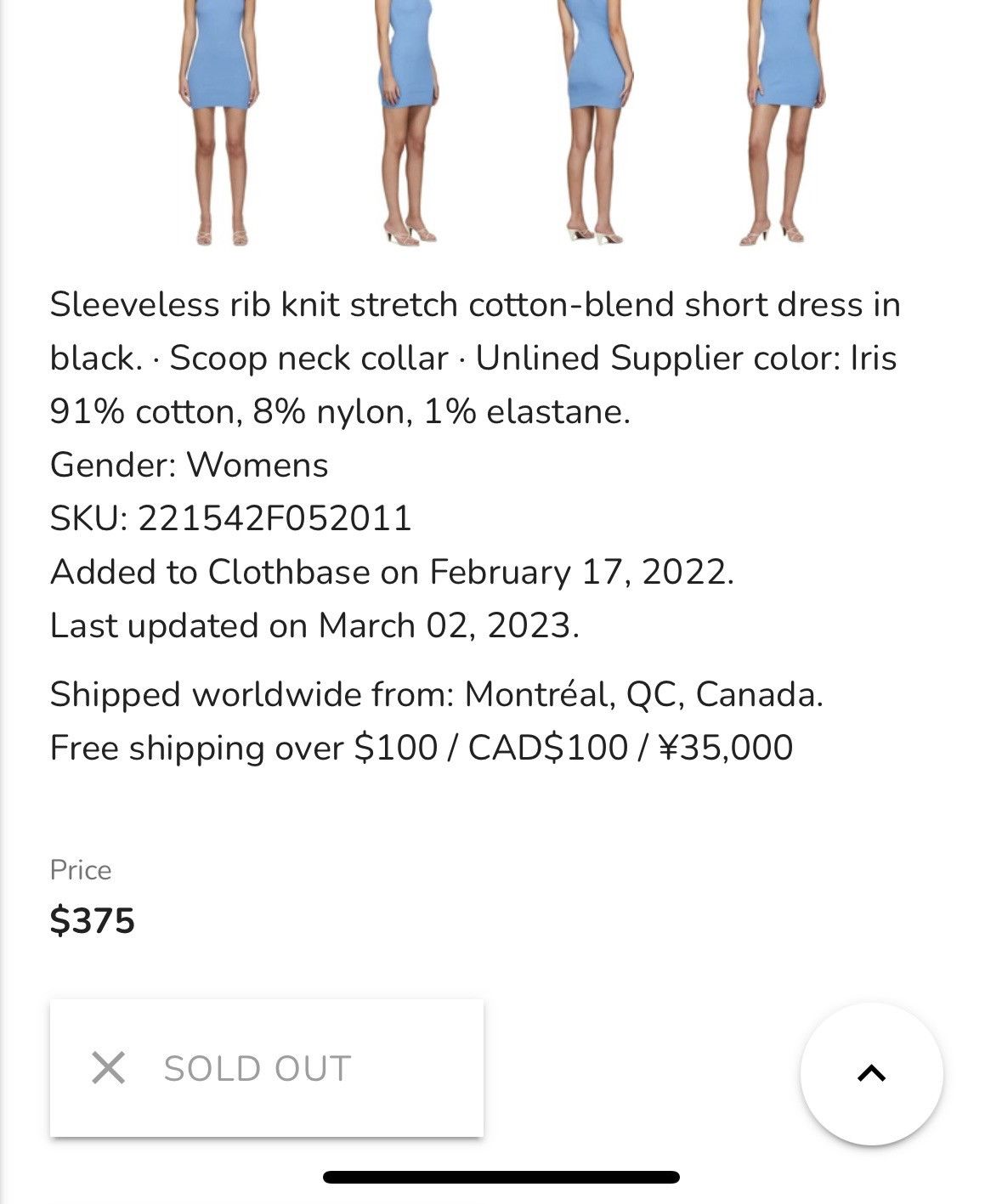The image size is (1002, 1204).
Task: Click the X icon beside SOLD OUT
Action: click(x=108, y=1068)
